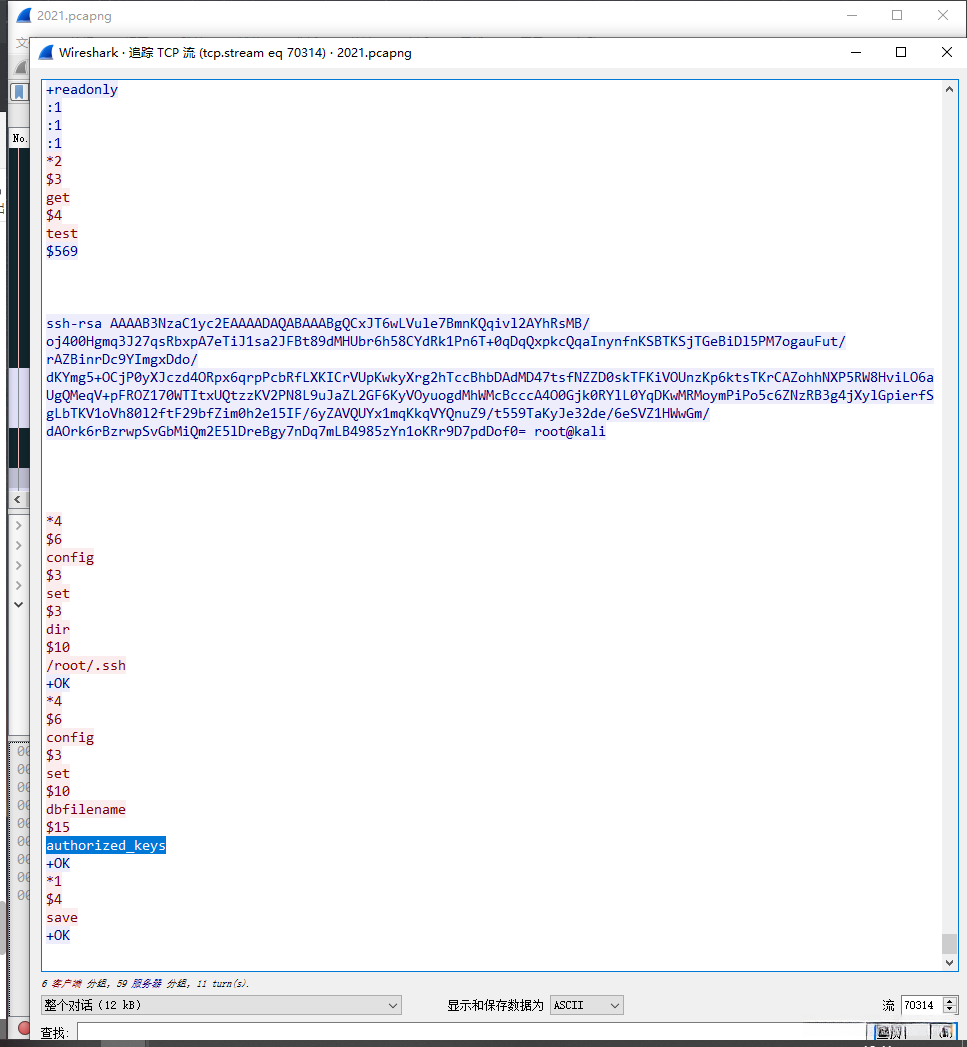Click the $569 length line
Viewport: 967px width, 1047px height.
[x=61, y=251]
